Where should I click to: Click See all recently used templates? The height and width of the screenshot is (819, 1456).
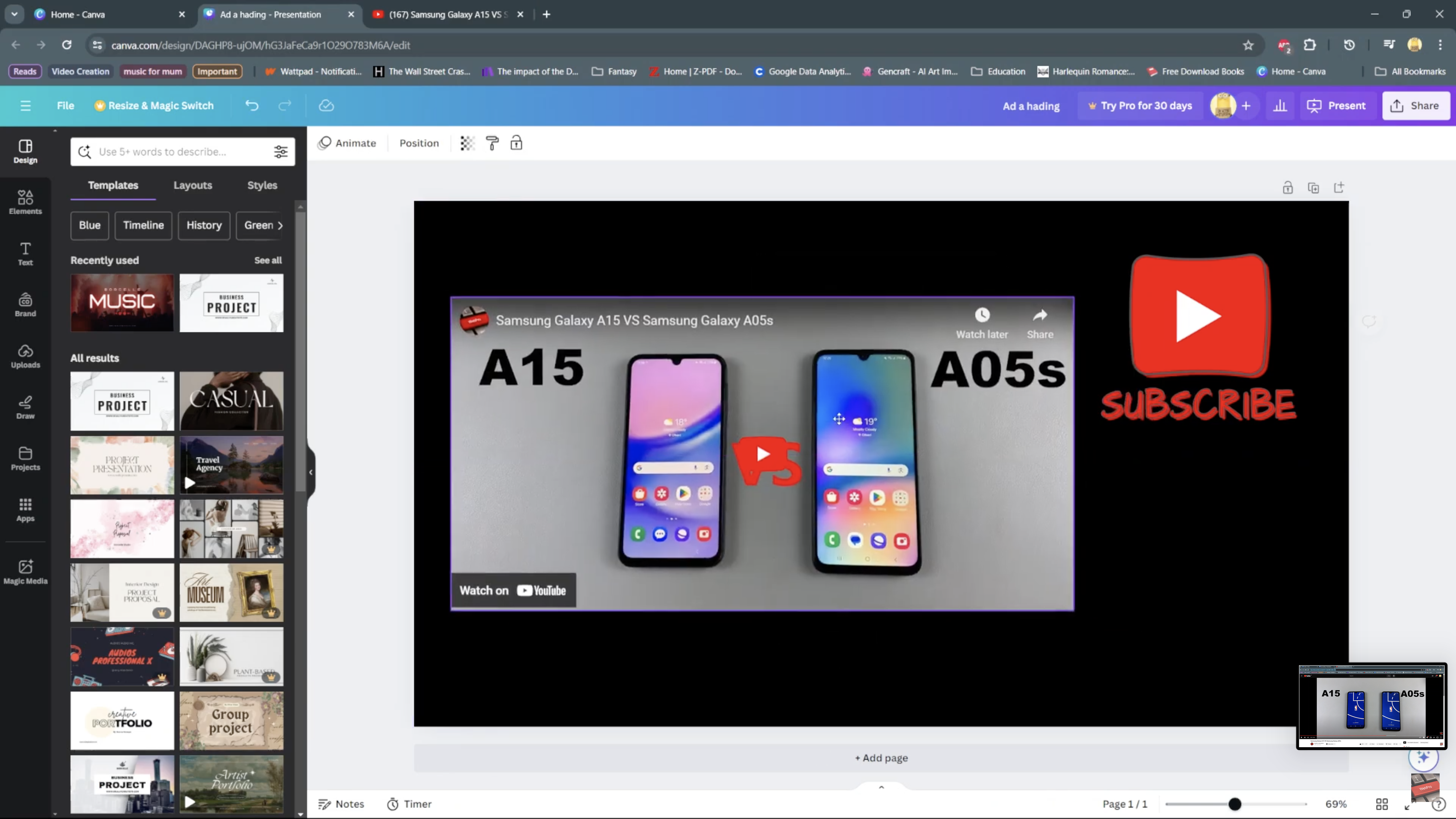click(268, 261)
